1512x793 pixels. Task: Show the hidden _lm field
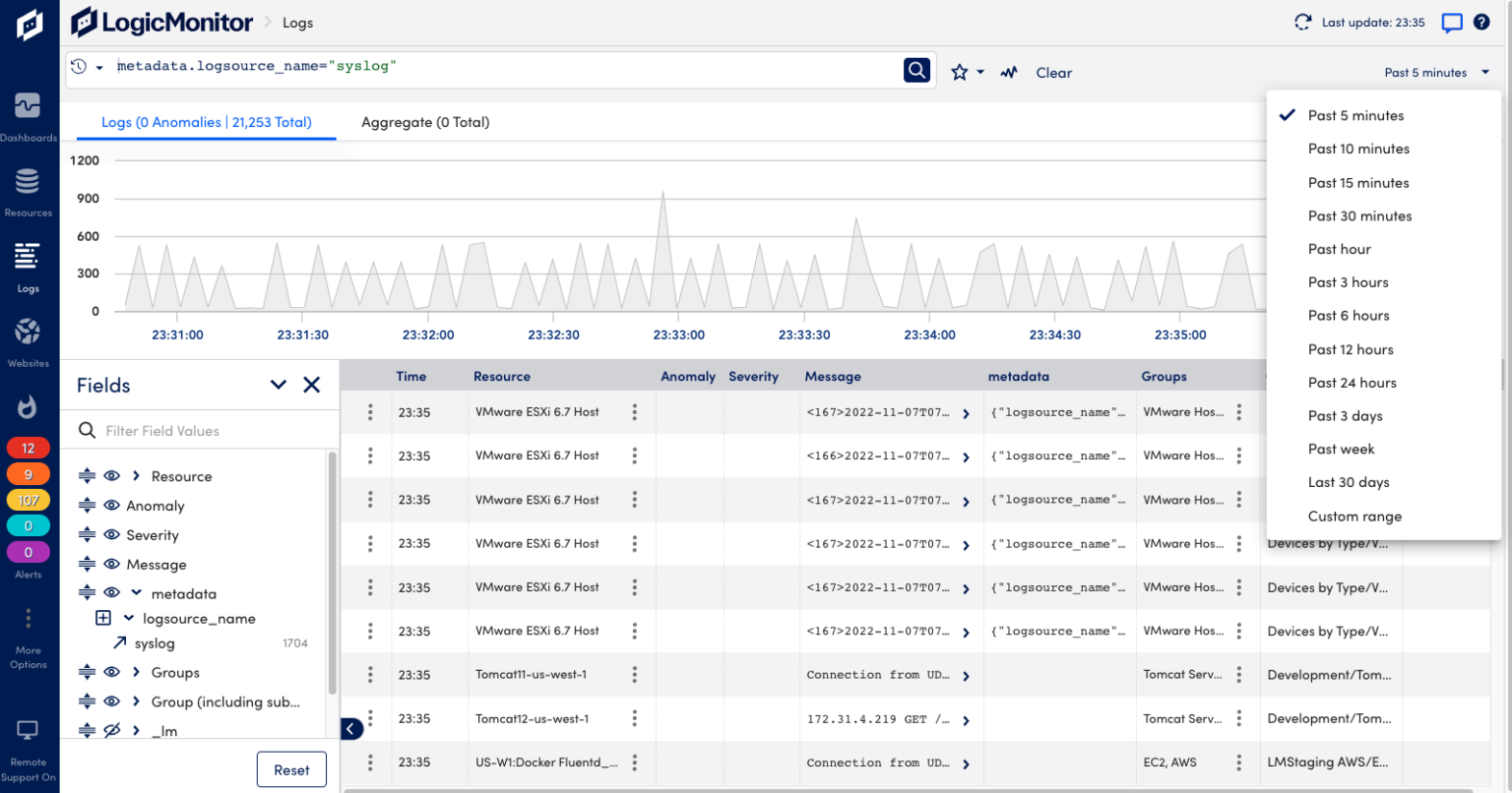[111, 730]
